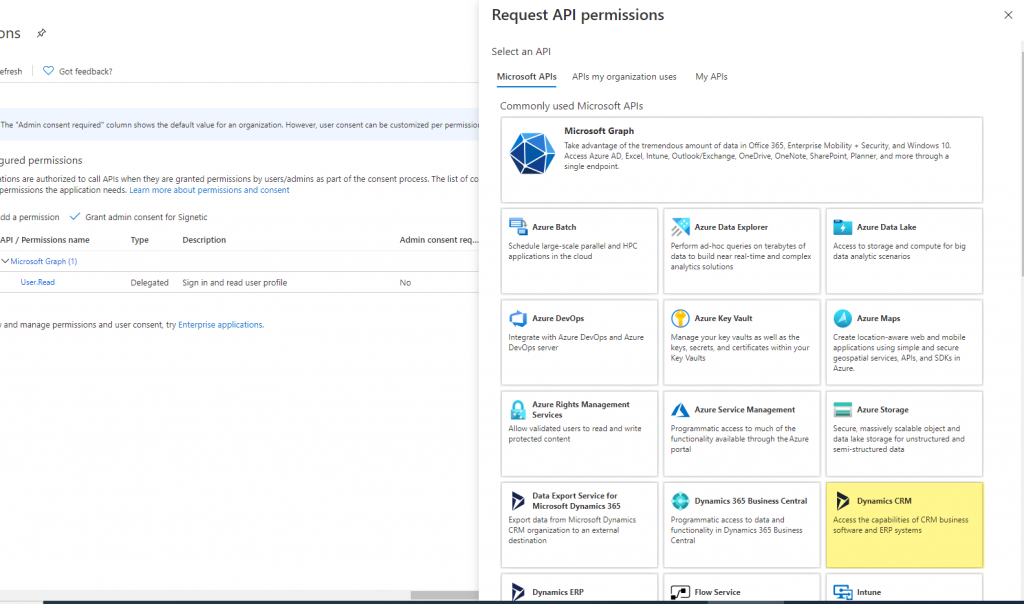1024x604 pixels.
Task: Click the Azure Key Vault icon
Action: (680, 318)
